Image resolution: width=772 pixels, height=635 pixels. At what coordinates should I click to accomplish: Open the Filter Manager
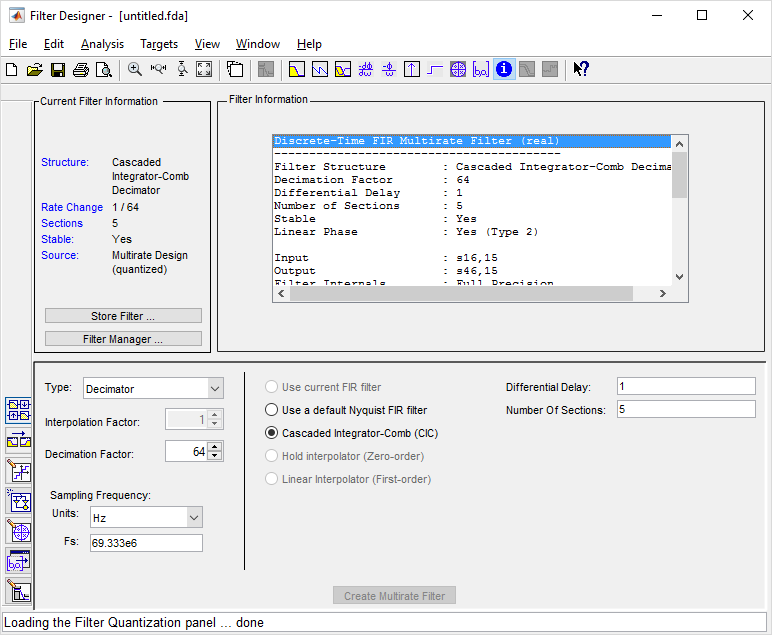click(x=123, y=339)
